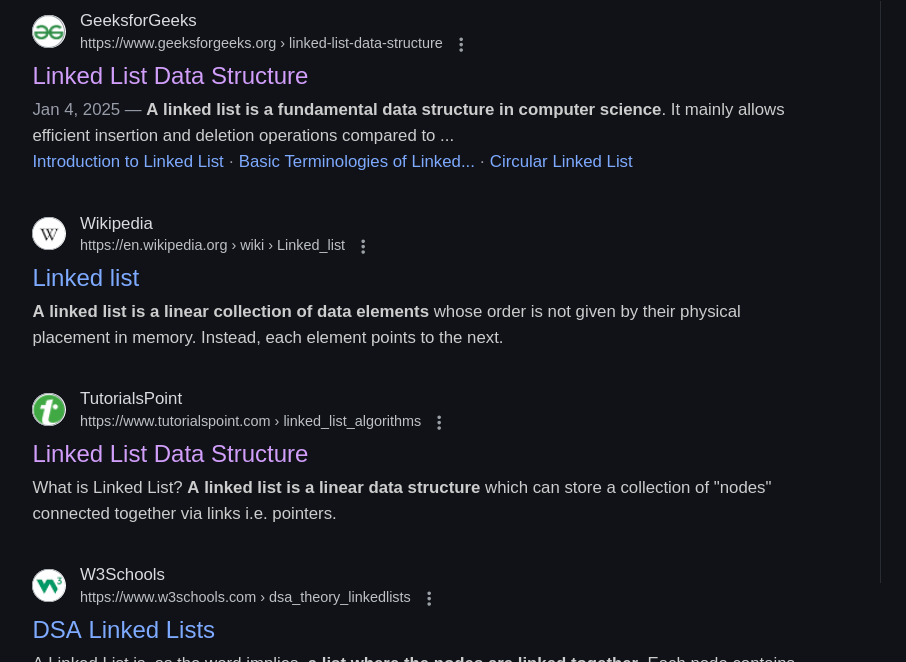Click the W3Schools site name text
906x662 pixels.
(x=122, y=575)
